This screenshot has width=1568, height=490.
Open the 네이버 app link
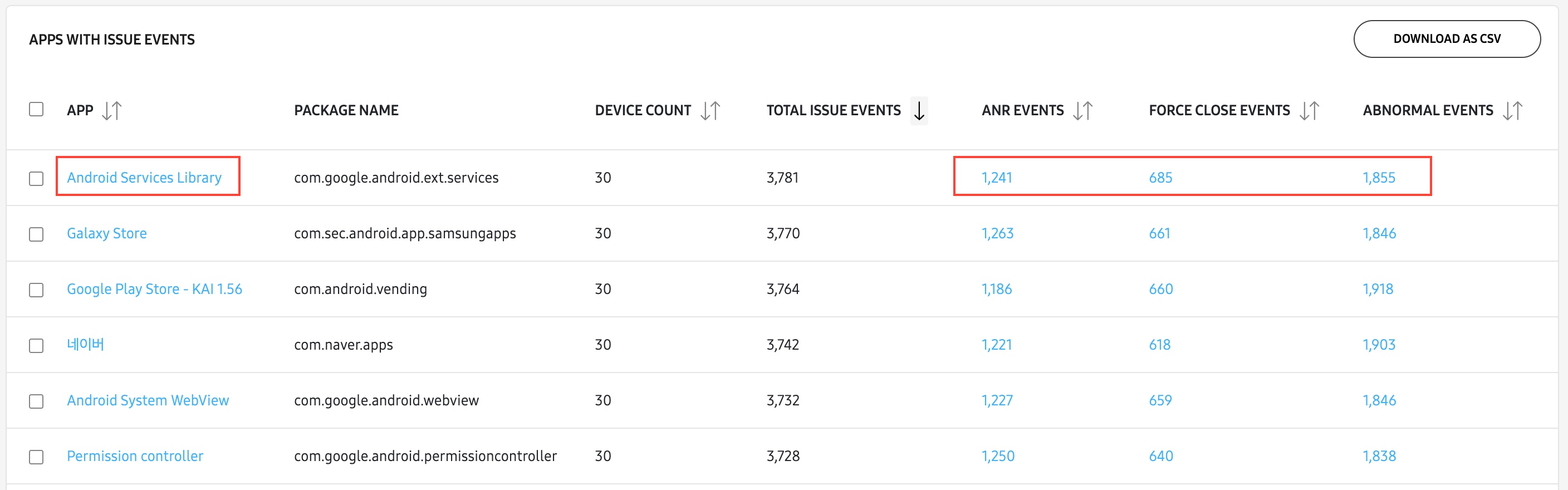85,345
